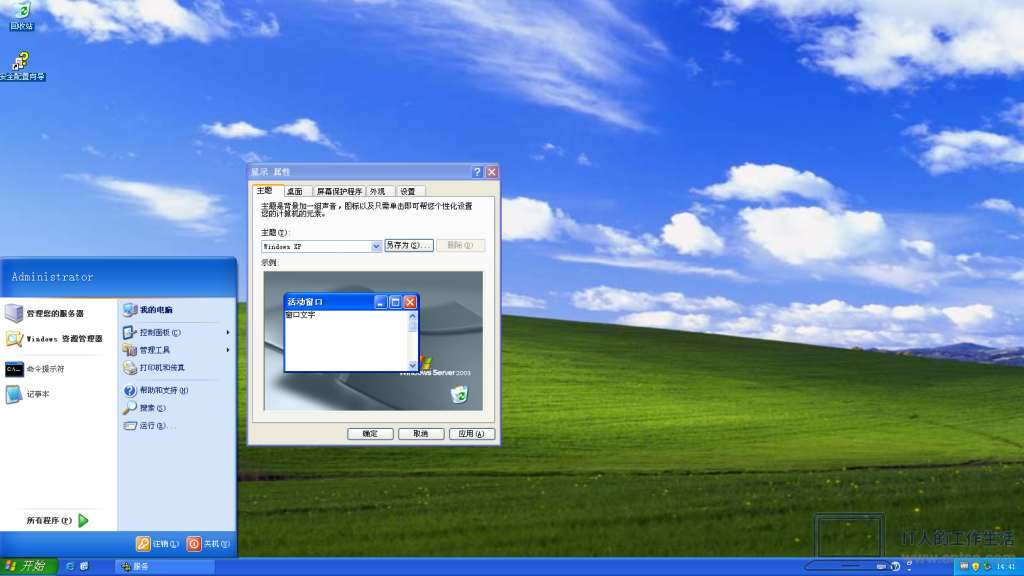
Task: Select the 安全配置向导 desktop shortcut
Action: coord(22,66)
